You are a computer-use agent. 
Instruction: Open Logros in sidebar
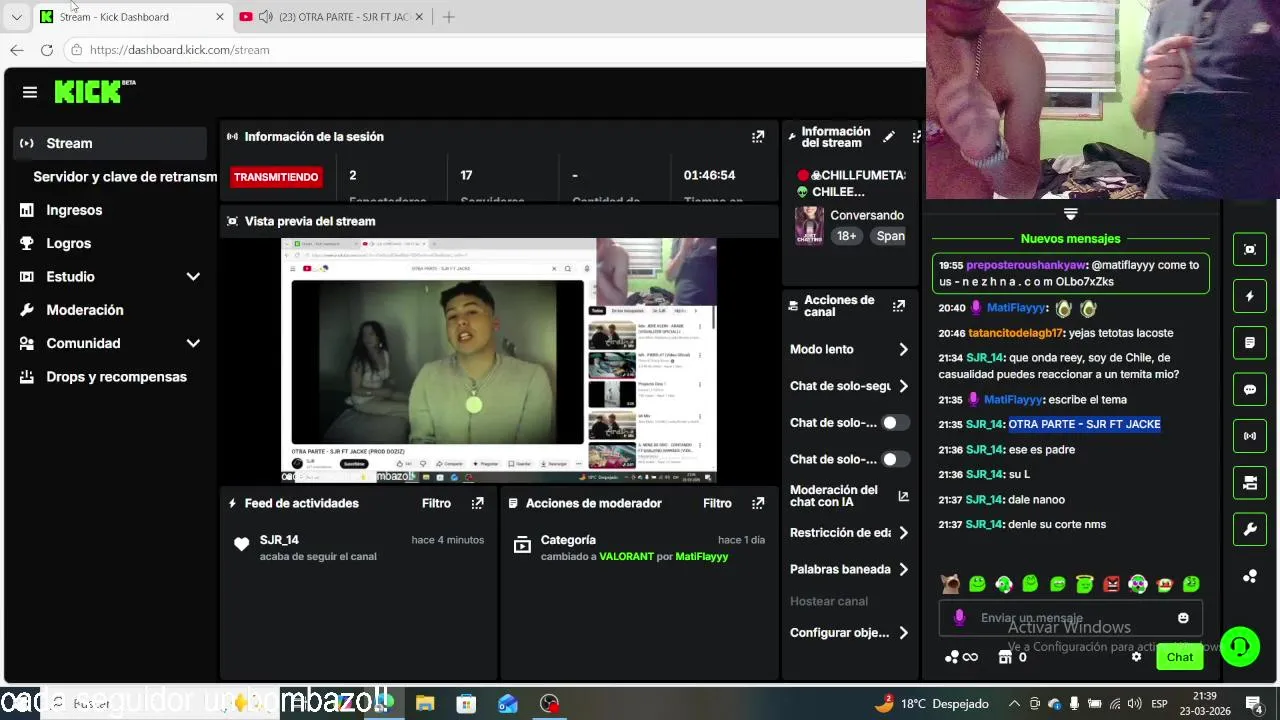click(x=110, y=243)
